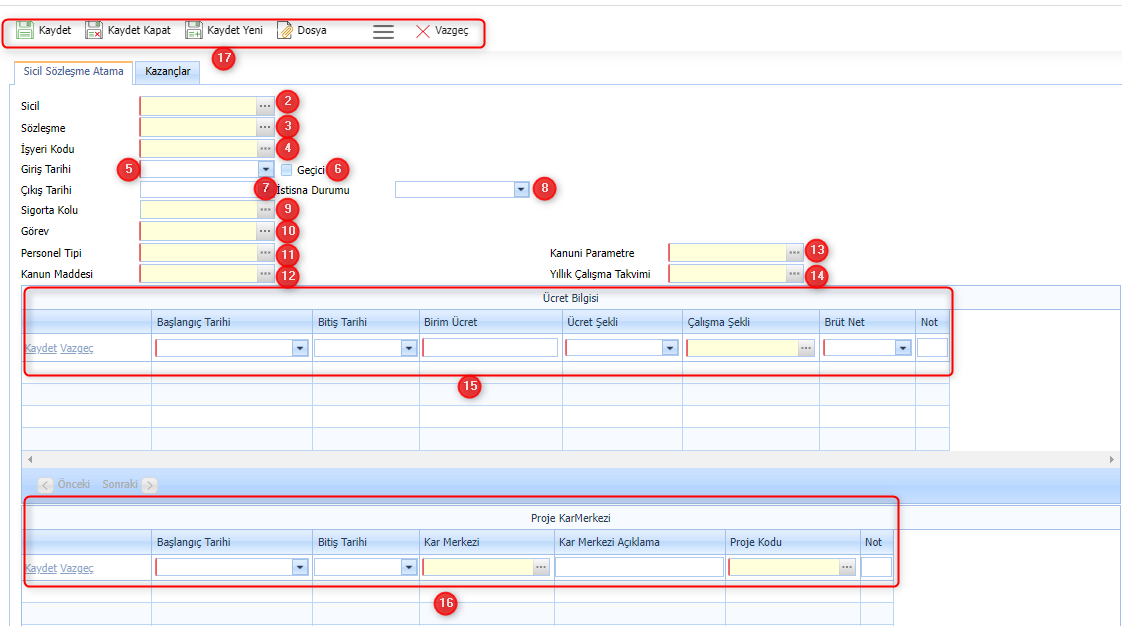Open the Görev lookup ellipsis button
Viewport: 1122px width, 626px height.
click(x=265, y=232)
